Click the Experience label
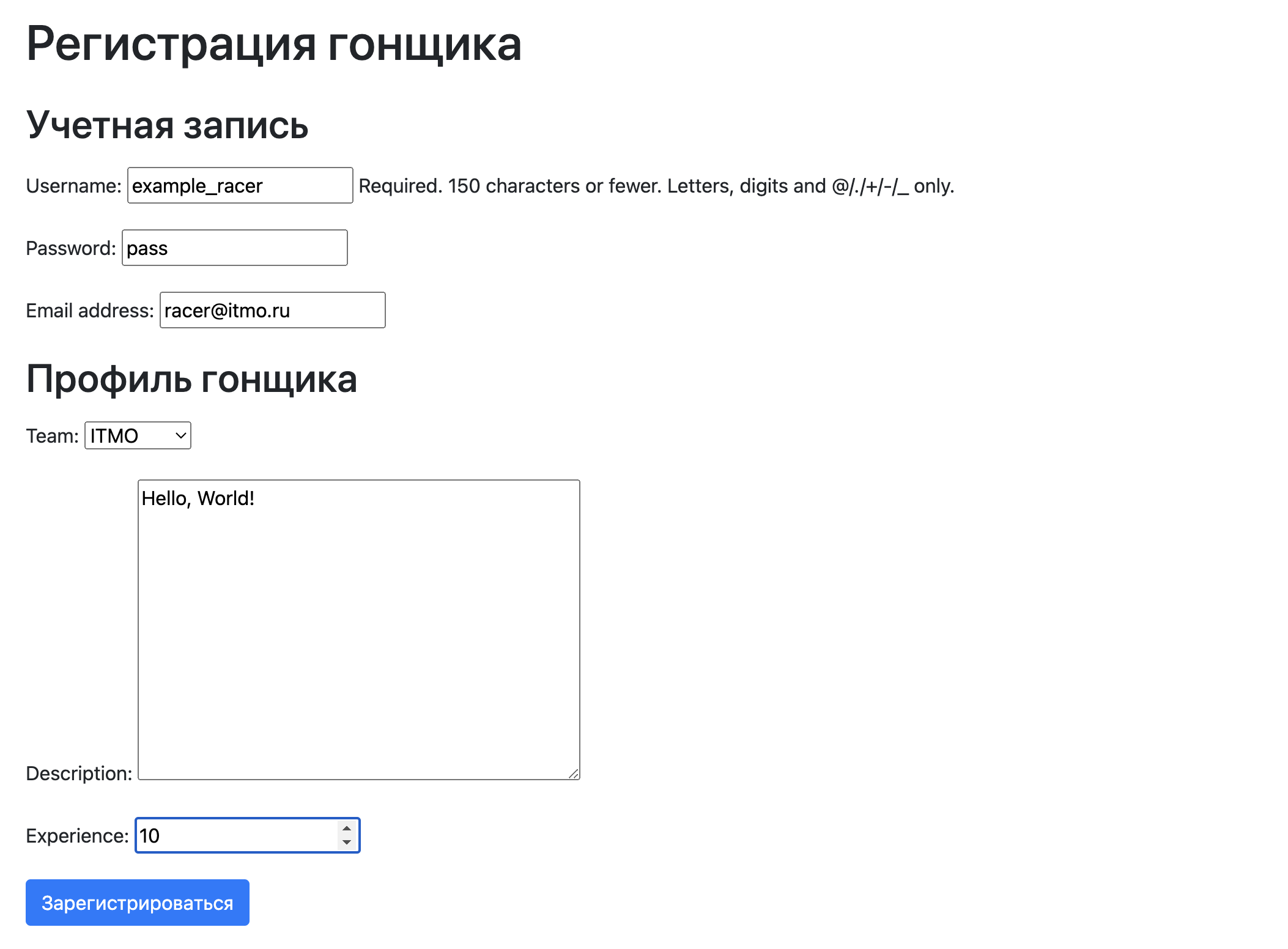The height and width of the screenshot is (949, 1288). (x=77, y=836)
